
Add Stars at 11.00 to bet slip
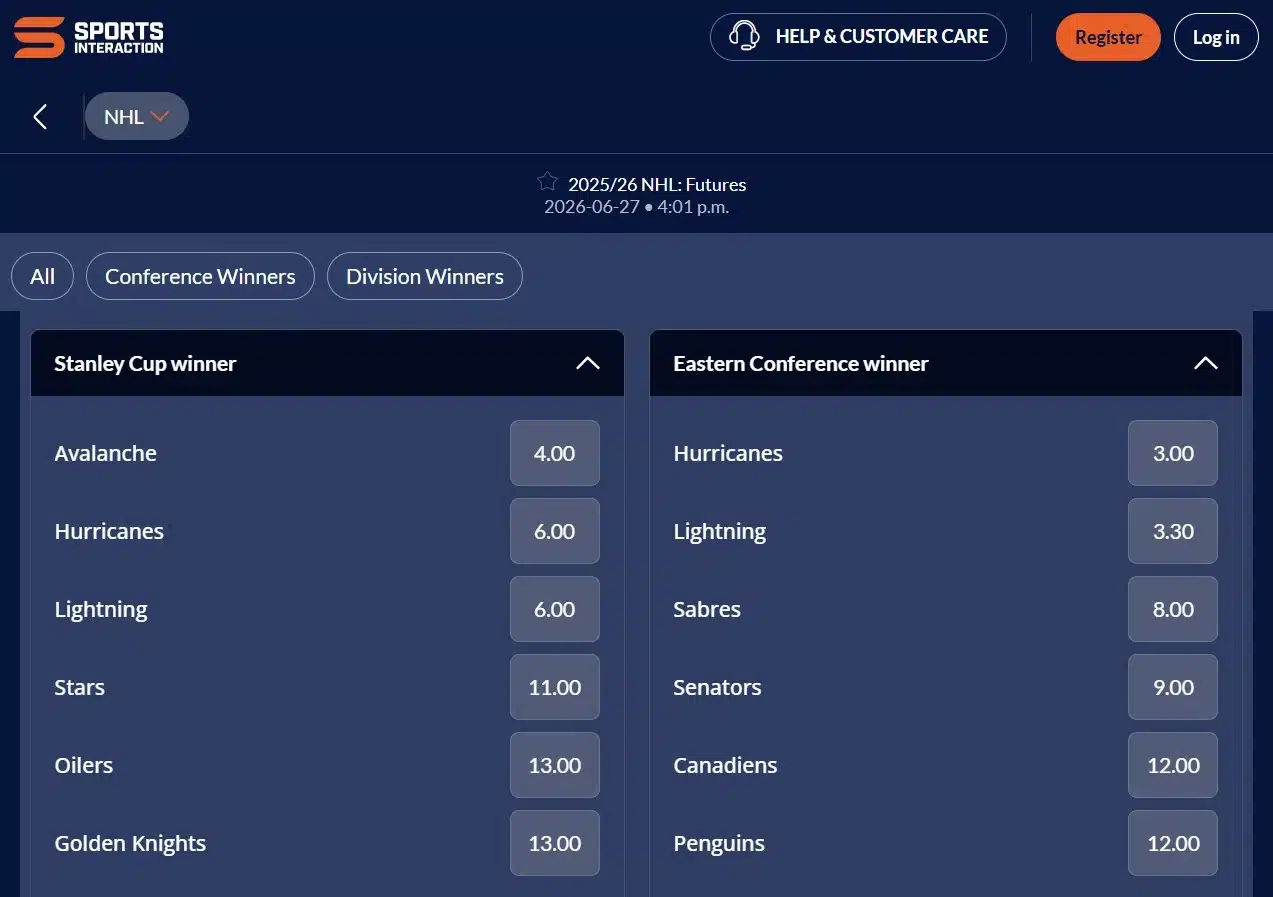554,687
